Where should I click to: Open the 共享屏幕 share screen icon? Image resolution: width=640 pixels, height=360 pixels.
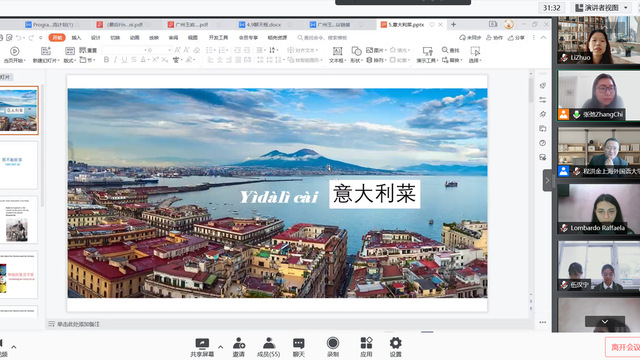point(202,347)
